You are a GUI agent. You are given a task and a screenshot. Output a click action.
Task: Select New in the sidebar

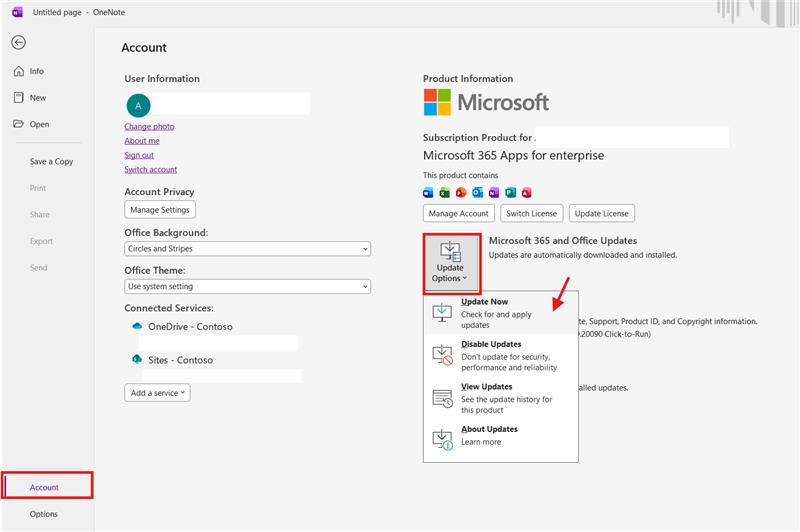click(30, 98)
